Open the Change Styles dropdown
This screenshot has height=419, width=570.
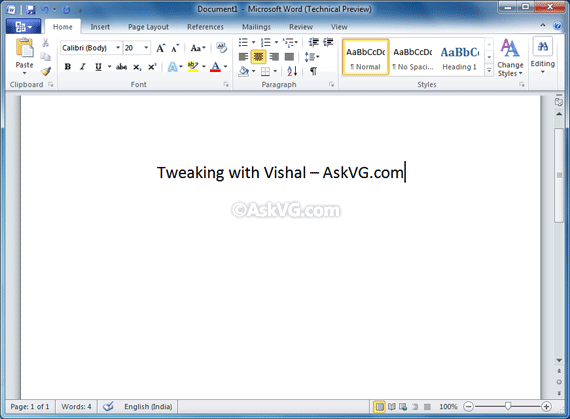point(510,58)
